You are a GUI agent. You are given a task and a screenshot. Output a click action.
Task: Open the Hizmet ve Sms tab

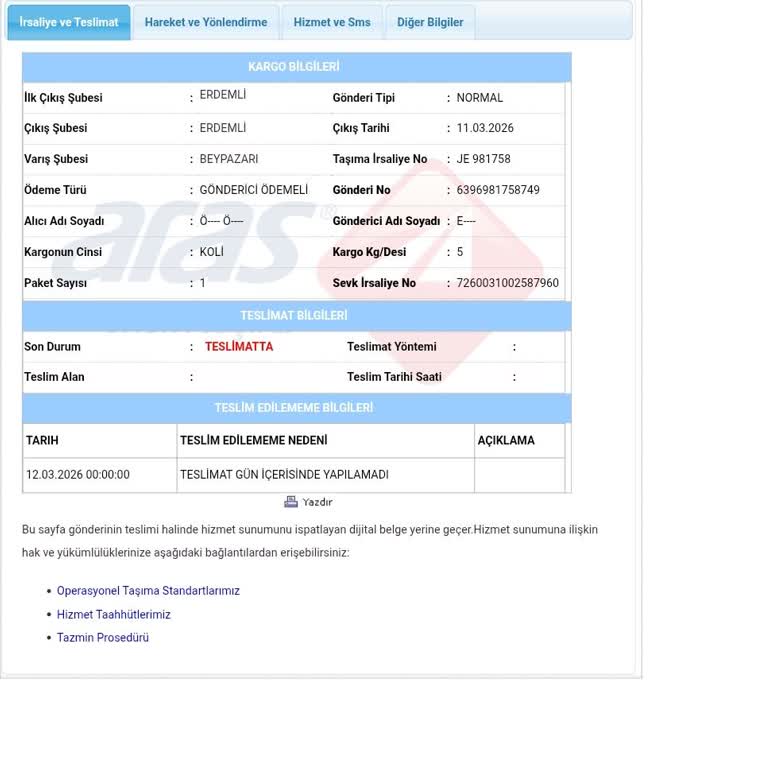pos(332,22)
